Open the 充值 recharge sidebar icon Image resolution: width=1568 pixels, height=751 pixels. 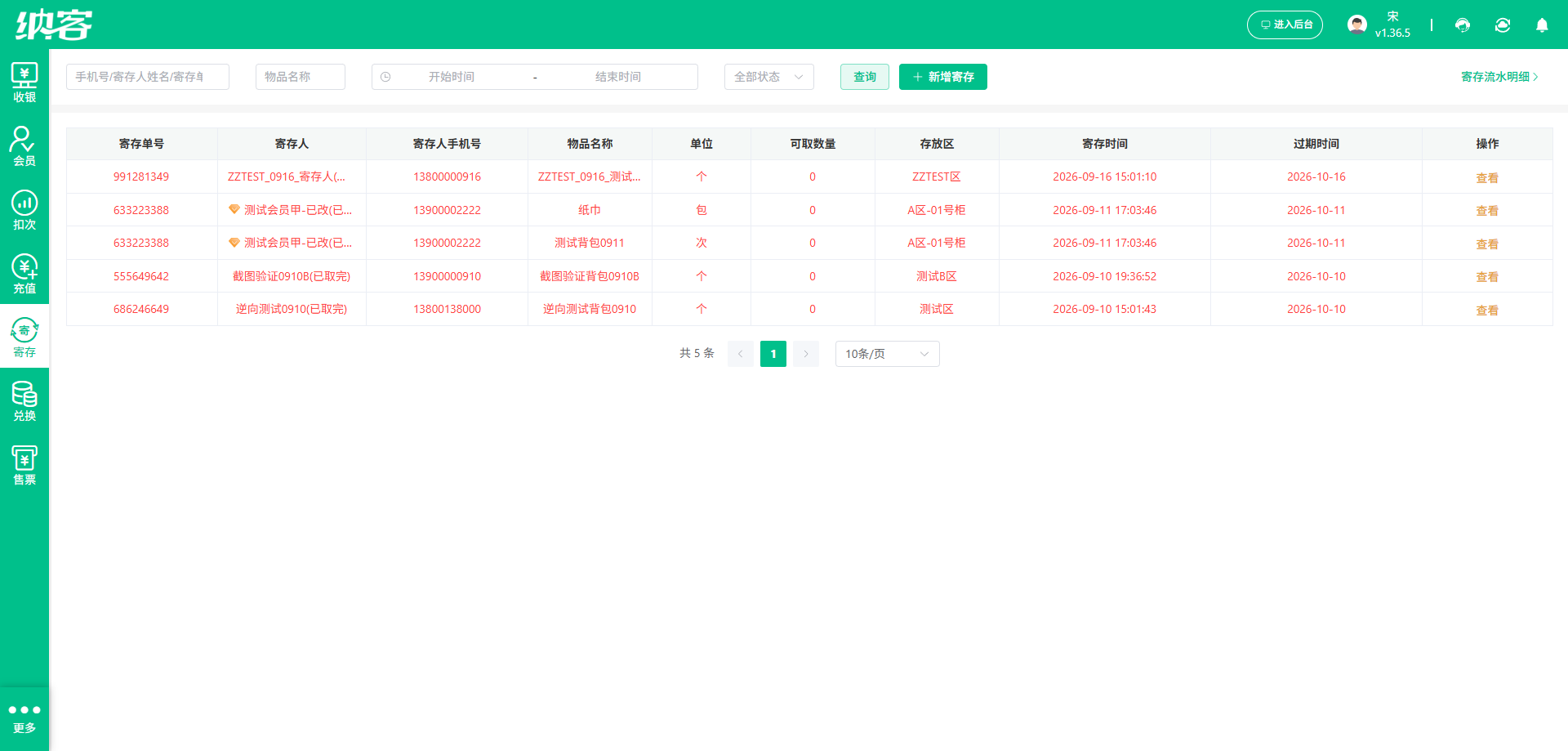(x=24, y=274)
